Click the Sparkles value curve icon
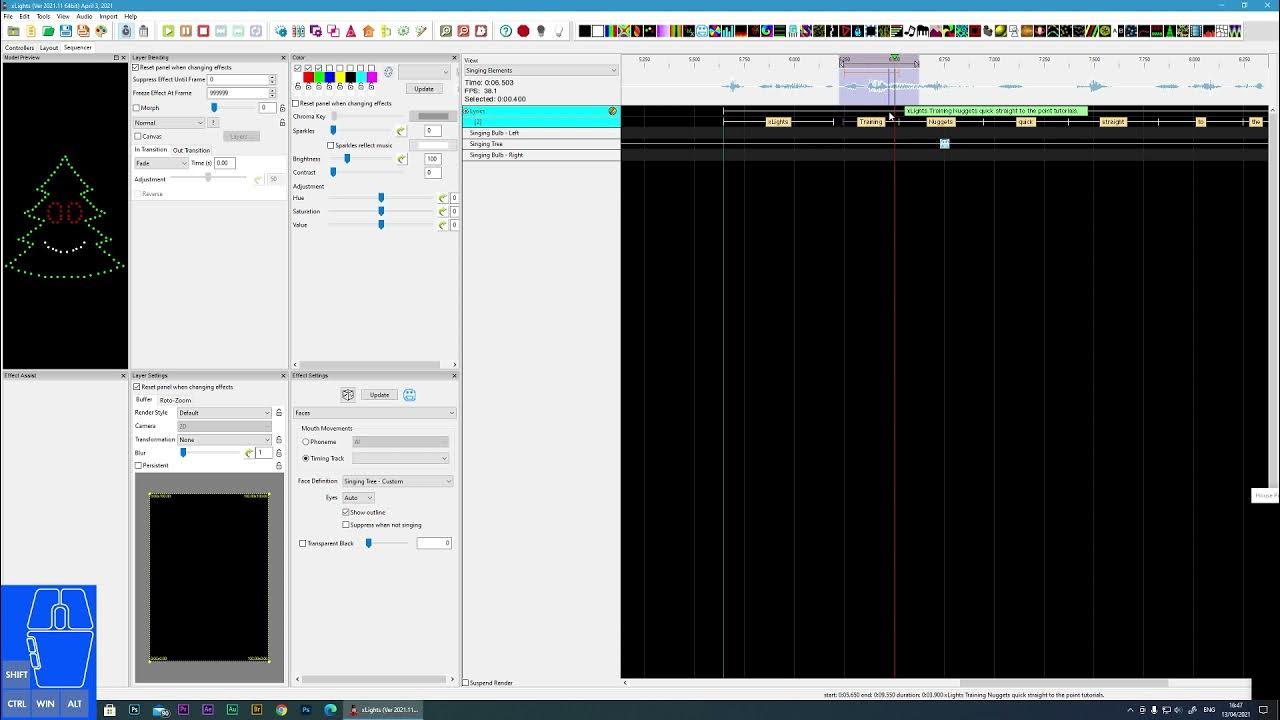Viewport: 1280px width, 720px height. [x=401, y=131]
